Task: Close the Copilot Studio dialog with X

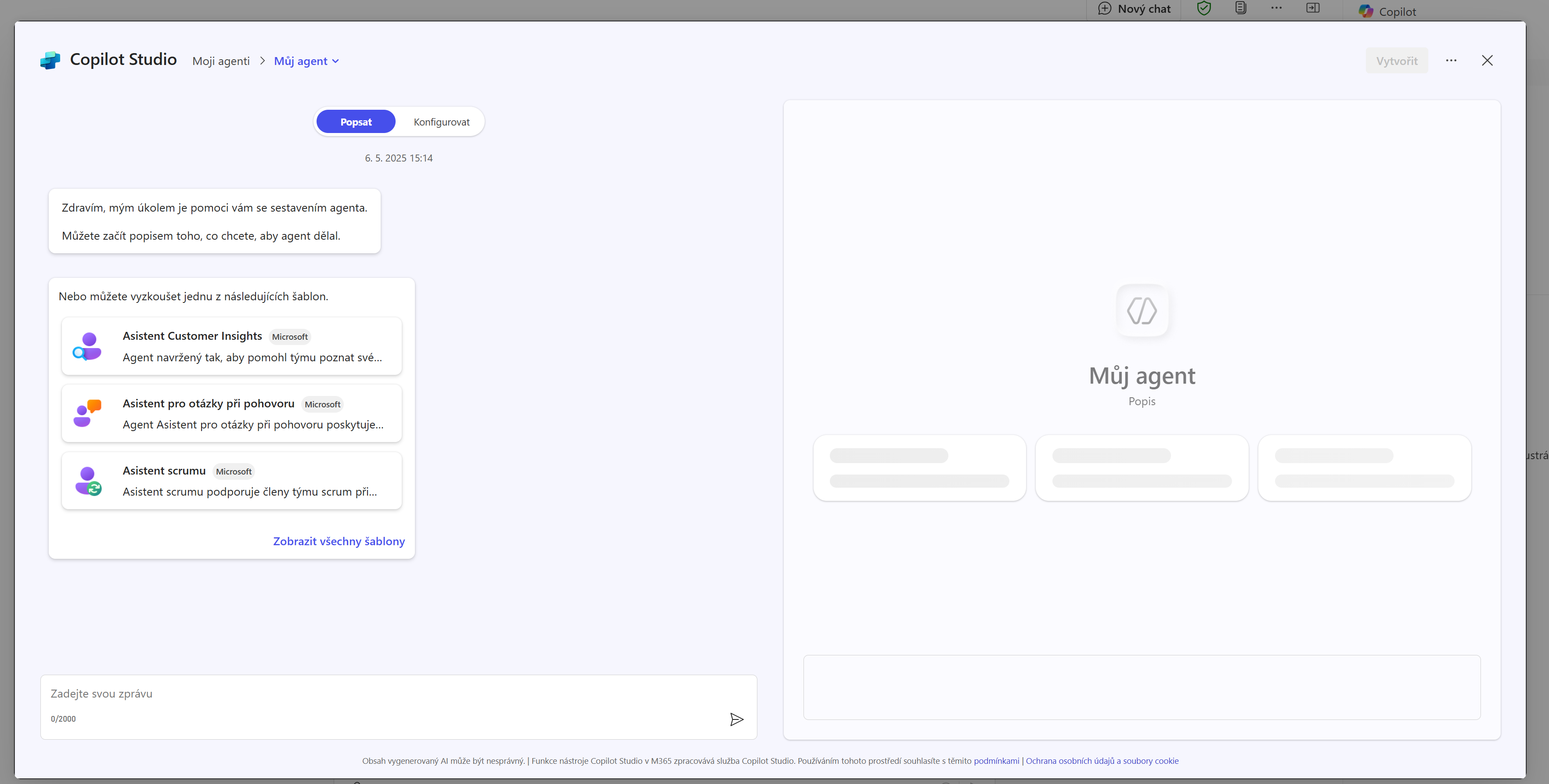Action: 1487,60
